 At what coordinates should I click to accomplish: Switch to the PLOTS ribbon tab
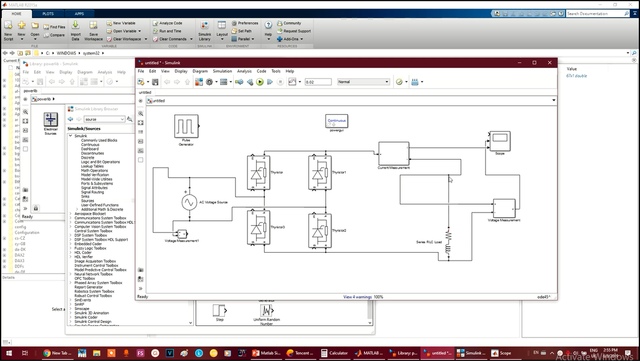(x=48, y=13)
